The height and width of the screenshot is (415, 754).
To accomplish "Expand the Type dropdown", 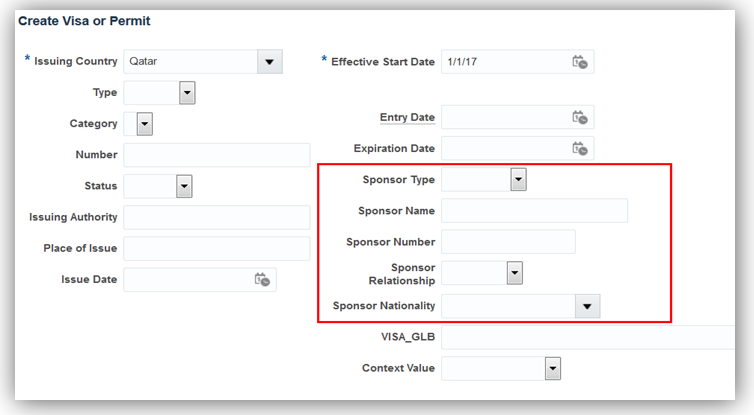I will (187, 93).
